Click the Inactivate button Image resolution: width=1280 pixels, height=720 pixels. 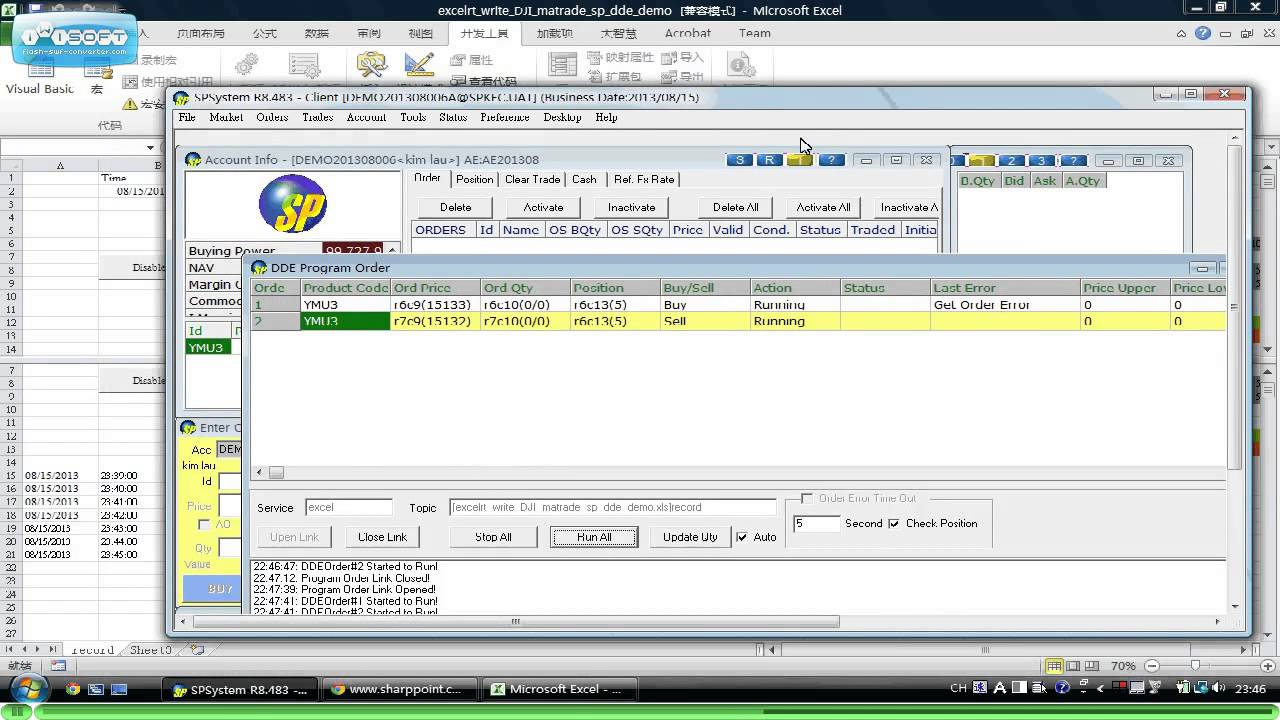[632, 207]
